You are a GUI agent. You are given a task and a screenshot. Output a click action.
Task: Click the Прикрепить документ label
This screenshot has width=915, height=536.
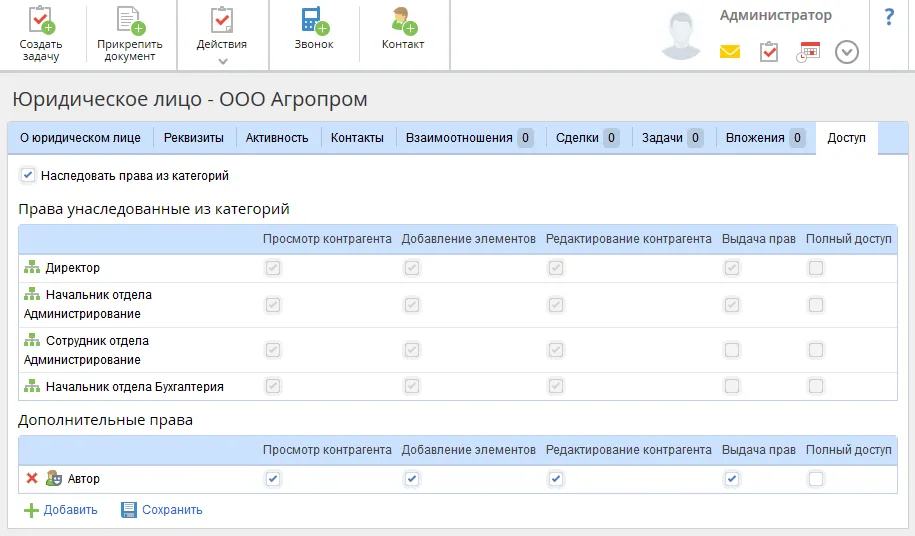130,50
